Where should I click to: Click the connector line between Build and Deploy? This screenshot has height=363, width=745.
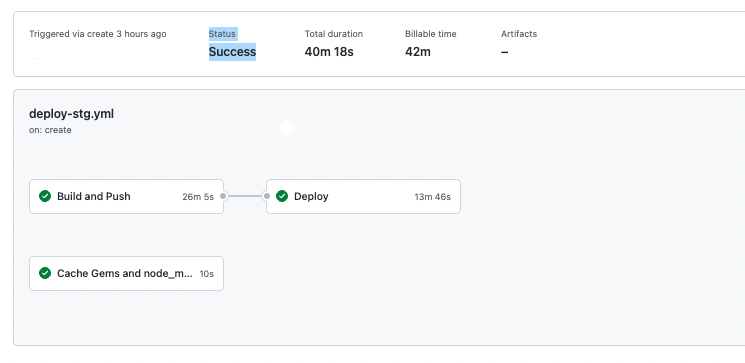[x=245, y=196]
